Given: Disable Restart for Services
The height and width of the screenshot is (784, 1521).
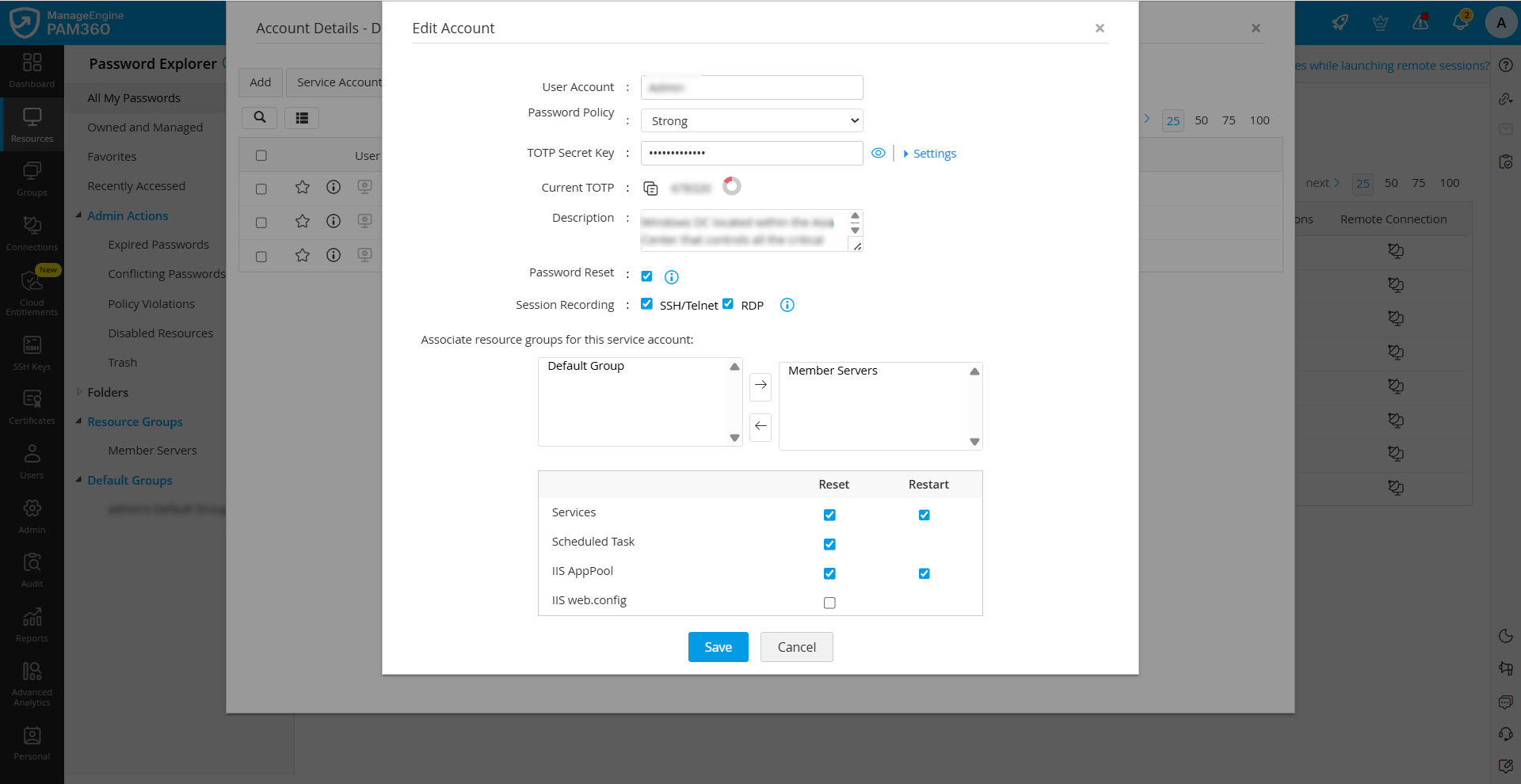Looking at the screenshot, I should (x=924, y=515).
